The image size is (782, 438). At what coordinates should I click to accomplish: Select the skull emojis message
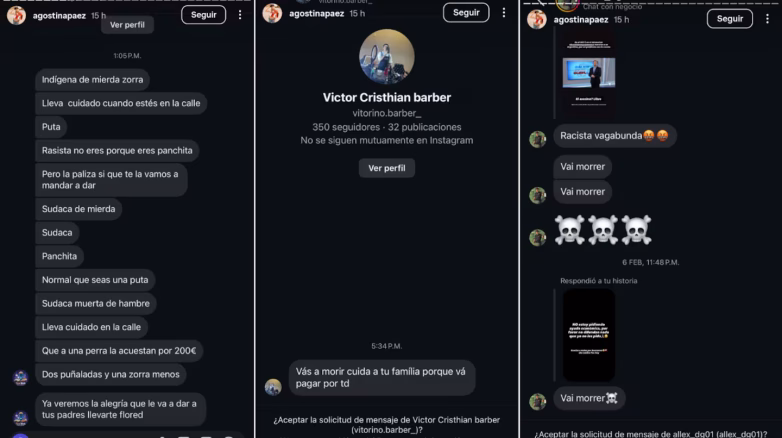point(603,230)
